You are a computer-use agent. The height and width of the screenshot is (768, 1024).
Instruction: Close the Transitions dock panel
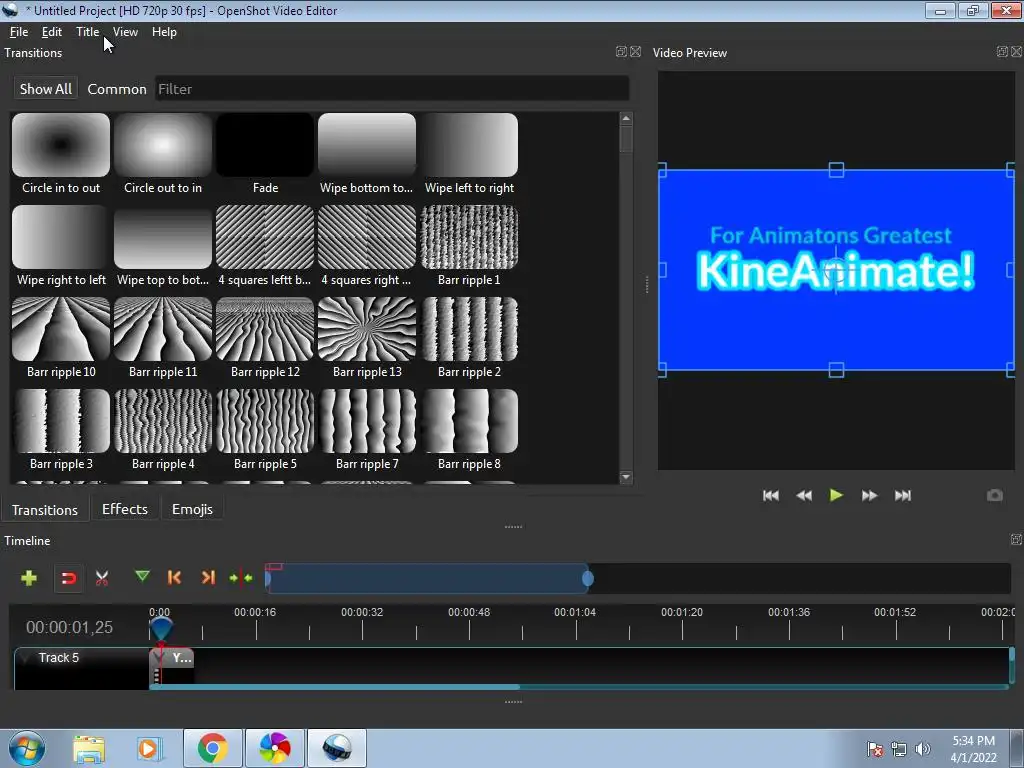tap(635, 52)
